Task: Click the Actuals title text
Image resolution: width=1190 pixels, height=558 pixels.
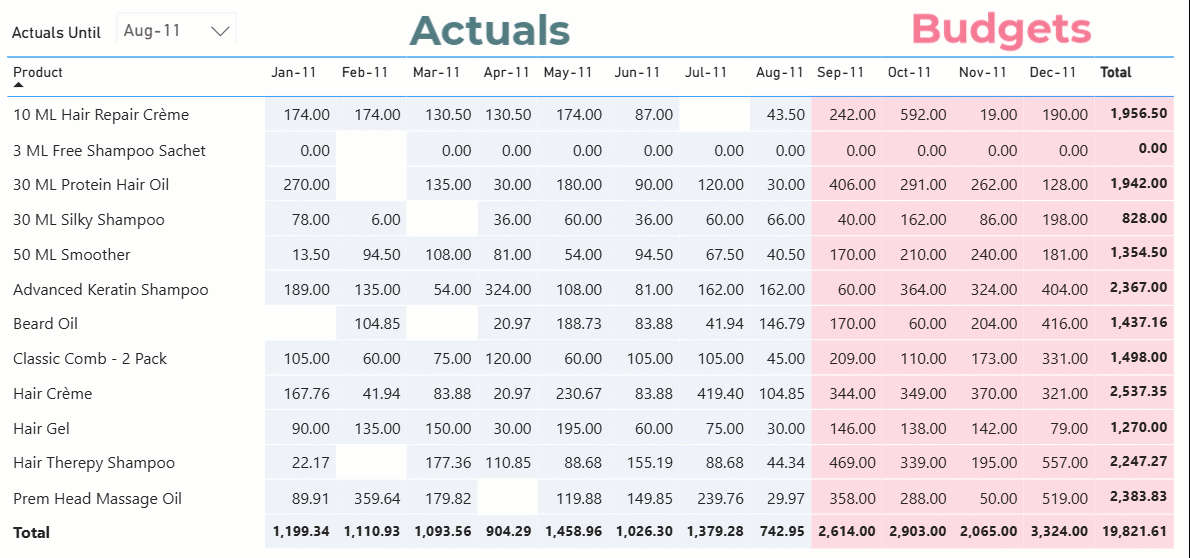Action: pyautogui.click(x=490, y=31)
